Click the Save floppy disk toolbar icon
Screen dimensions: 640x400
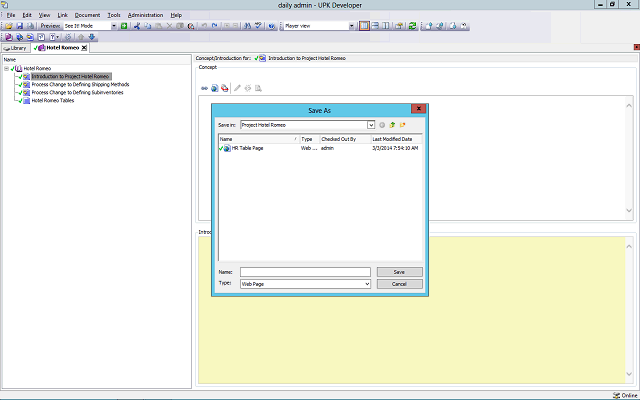(x=20, y=26)
